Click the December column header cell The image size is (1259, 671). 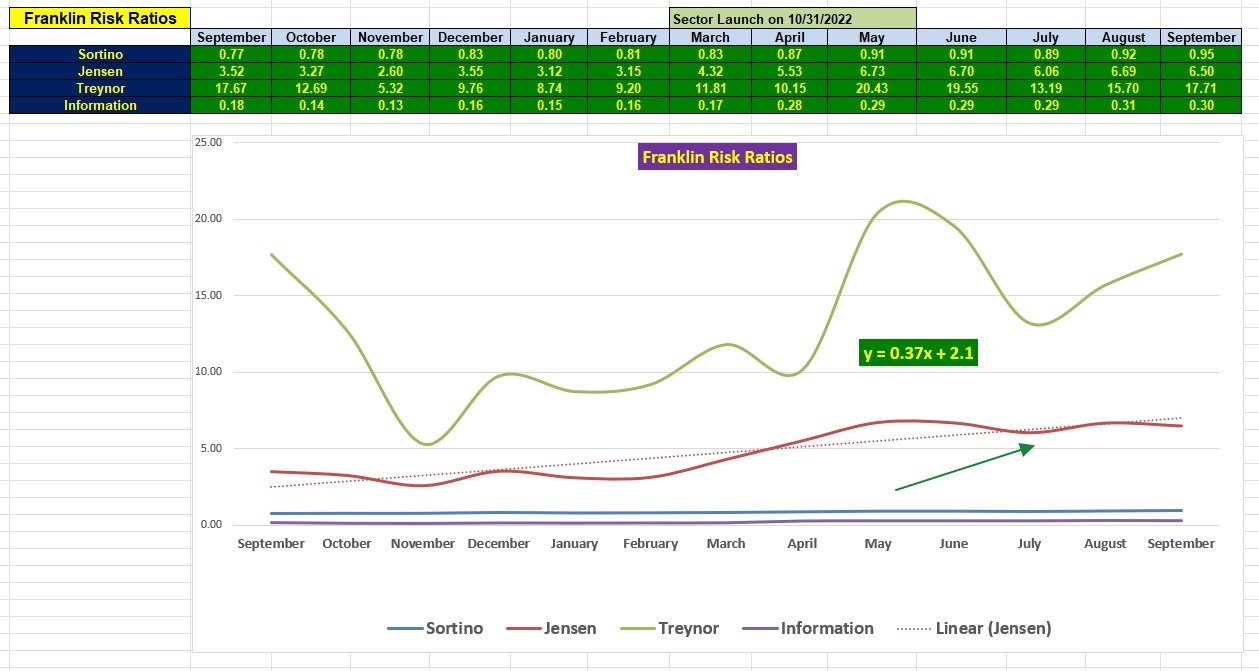pos(470,37)
